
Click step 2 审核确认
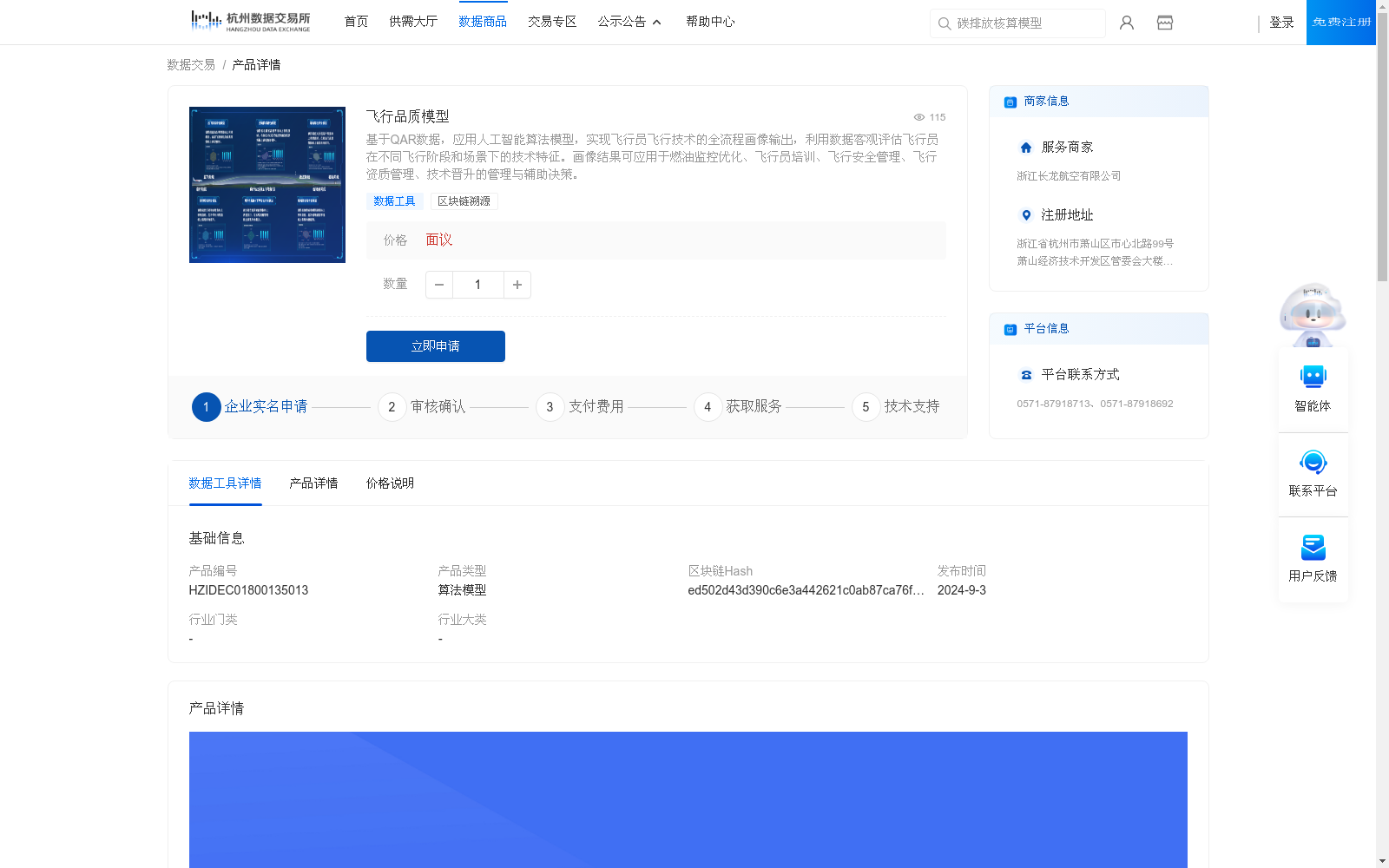pos(422,406)
